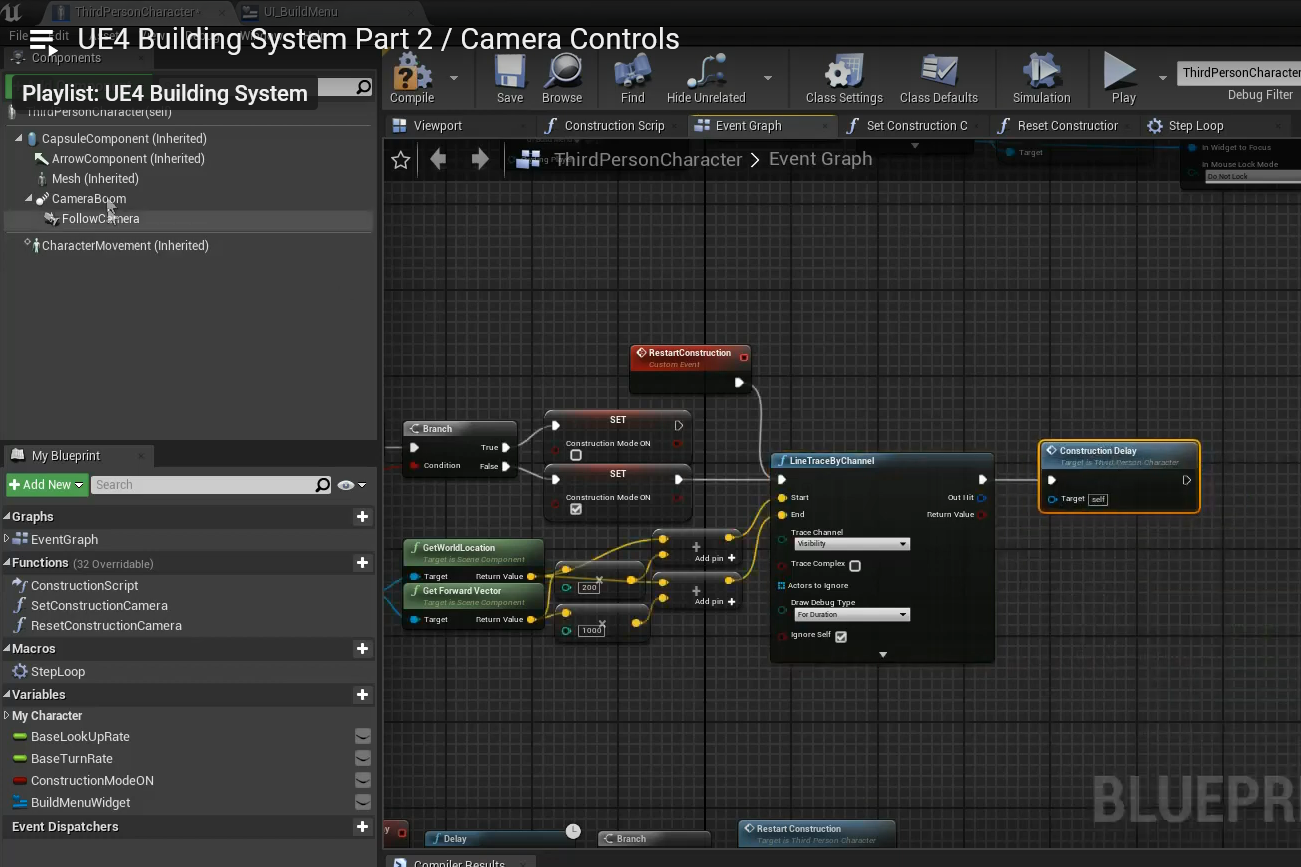1301x867 pixels.
Task: Click the Compile toolbar icon
Action: pyautogui.click(x=411, y=75)
